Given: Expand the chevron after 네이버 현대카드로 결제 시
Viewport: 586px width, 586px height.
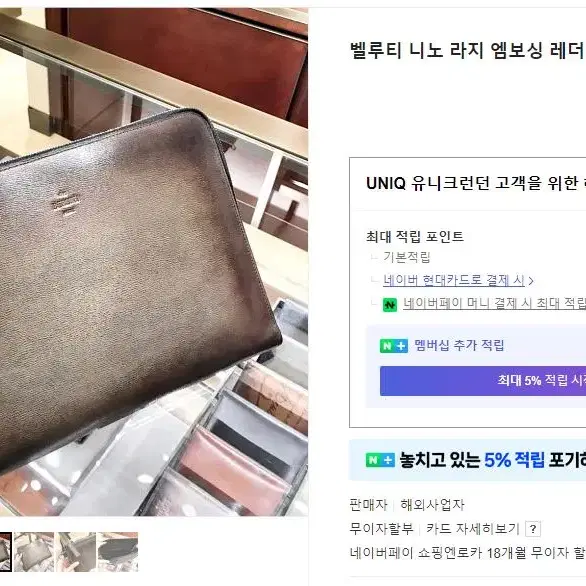Looking at the screenshot, I should 531,281.
